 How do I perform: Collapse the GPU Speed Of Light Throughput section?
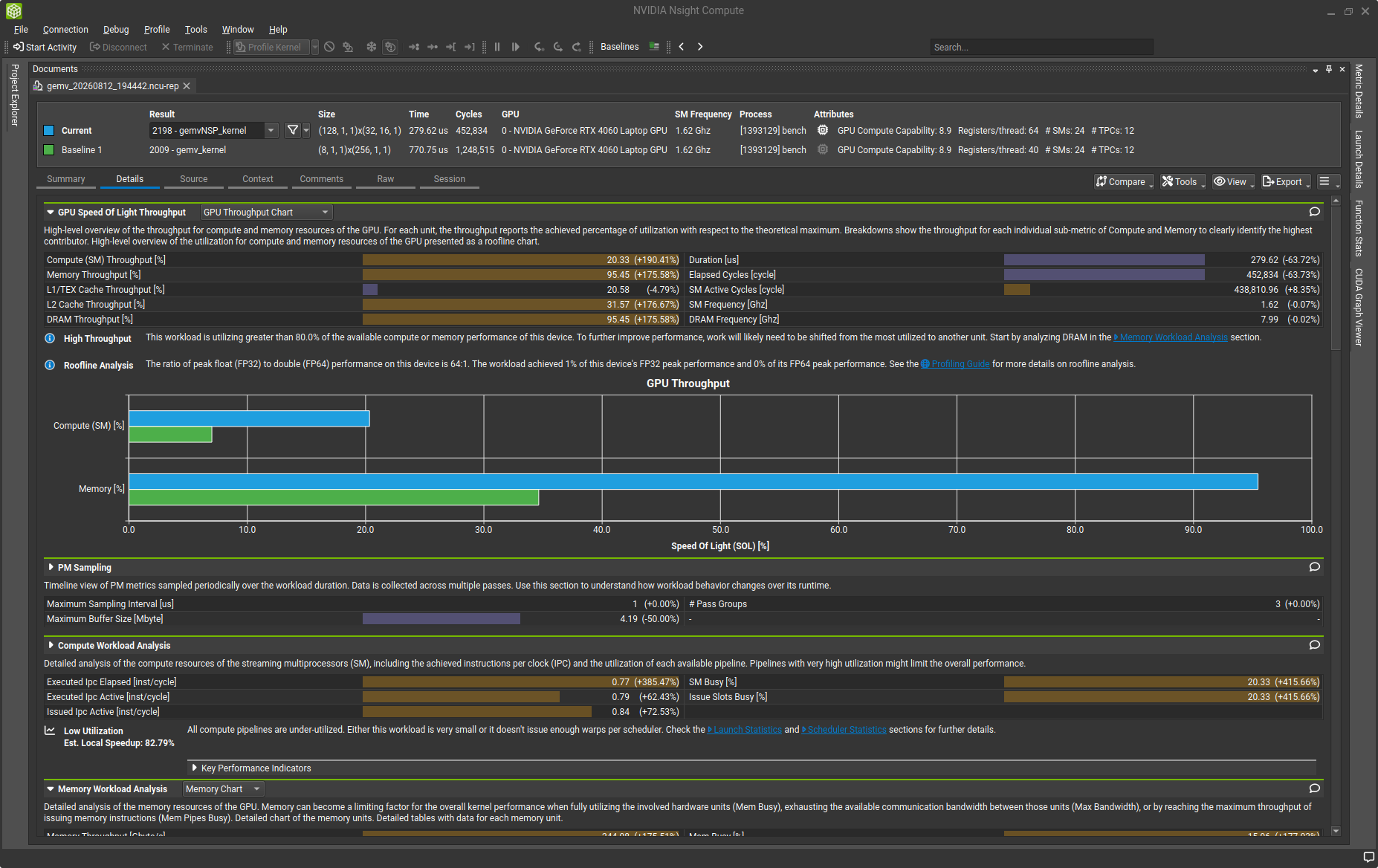(51, 213)
